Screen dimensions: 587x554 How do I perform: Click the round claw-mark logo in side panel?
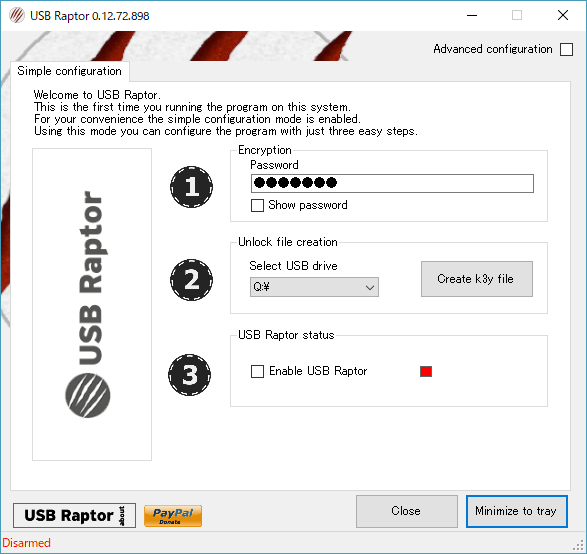(88, 395)
